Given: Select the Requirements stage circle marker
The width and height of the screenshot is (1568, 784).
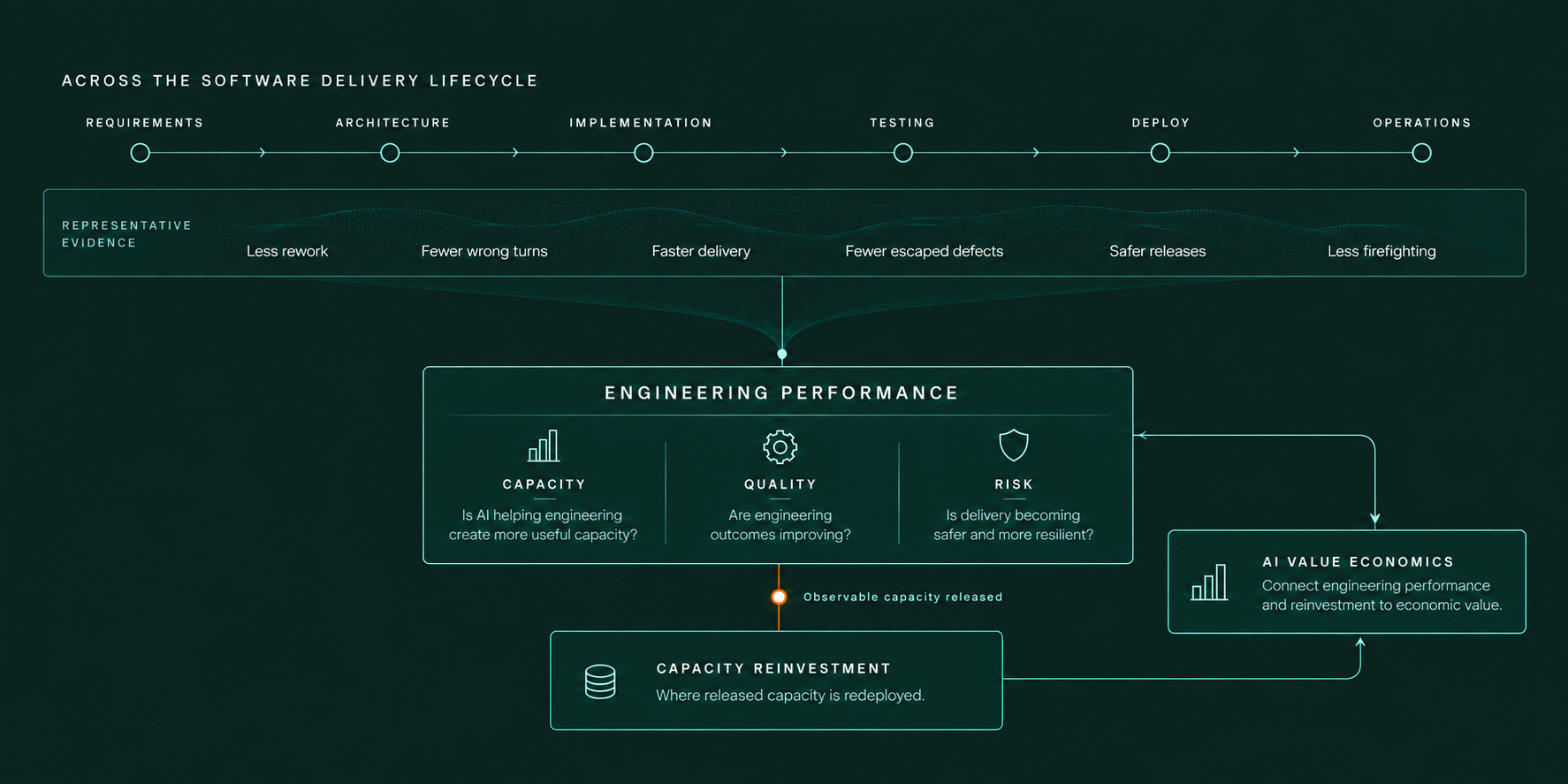Looking at the screenshot, I should coord(140,153).
